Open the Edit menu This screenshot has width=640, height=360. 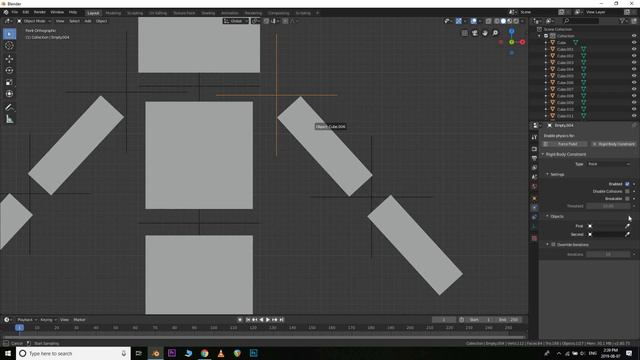click(x=26, y=13)
